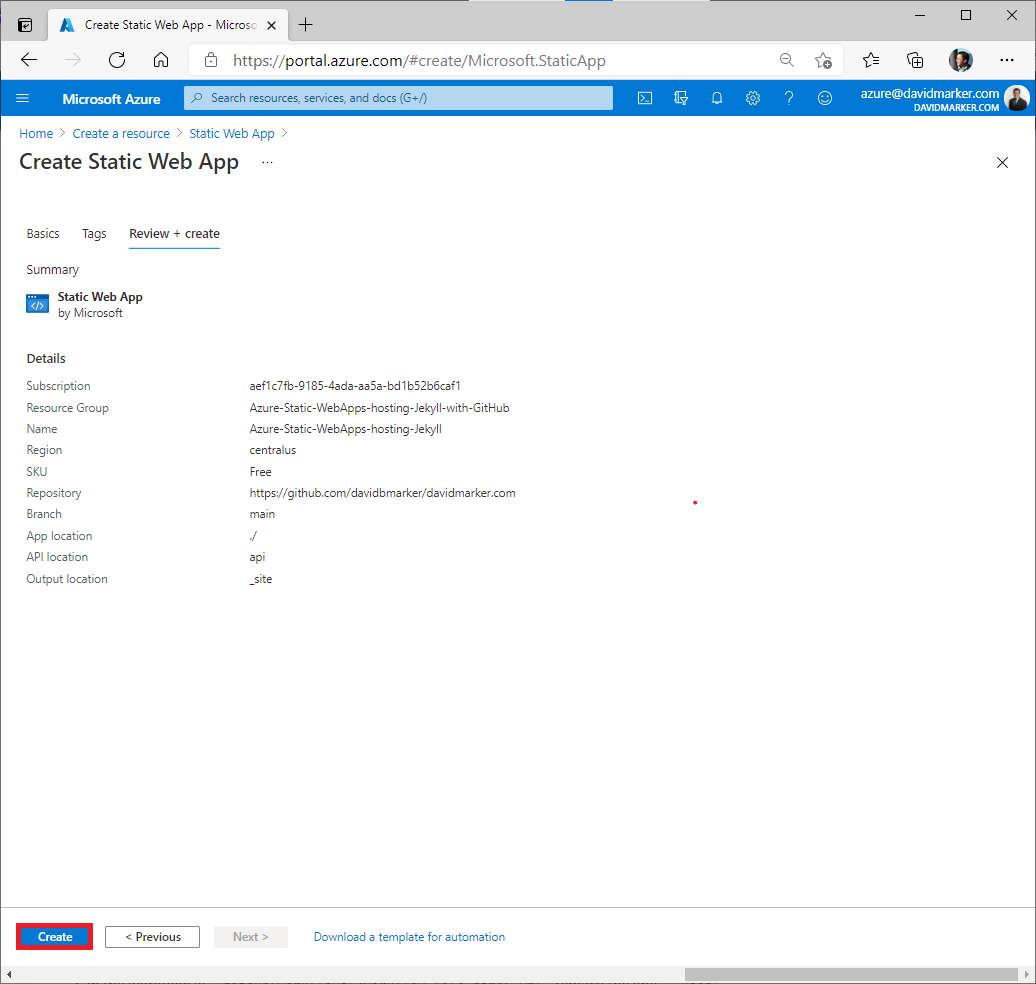The height and width of the screenshot is (984, 1036).
Task: Open the Azure portal hamburger menu
Action: [x=22, y=98]
